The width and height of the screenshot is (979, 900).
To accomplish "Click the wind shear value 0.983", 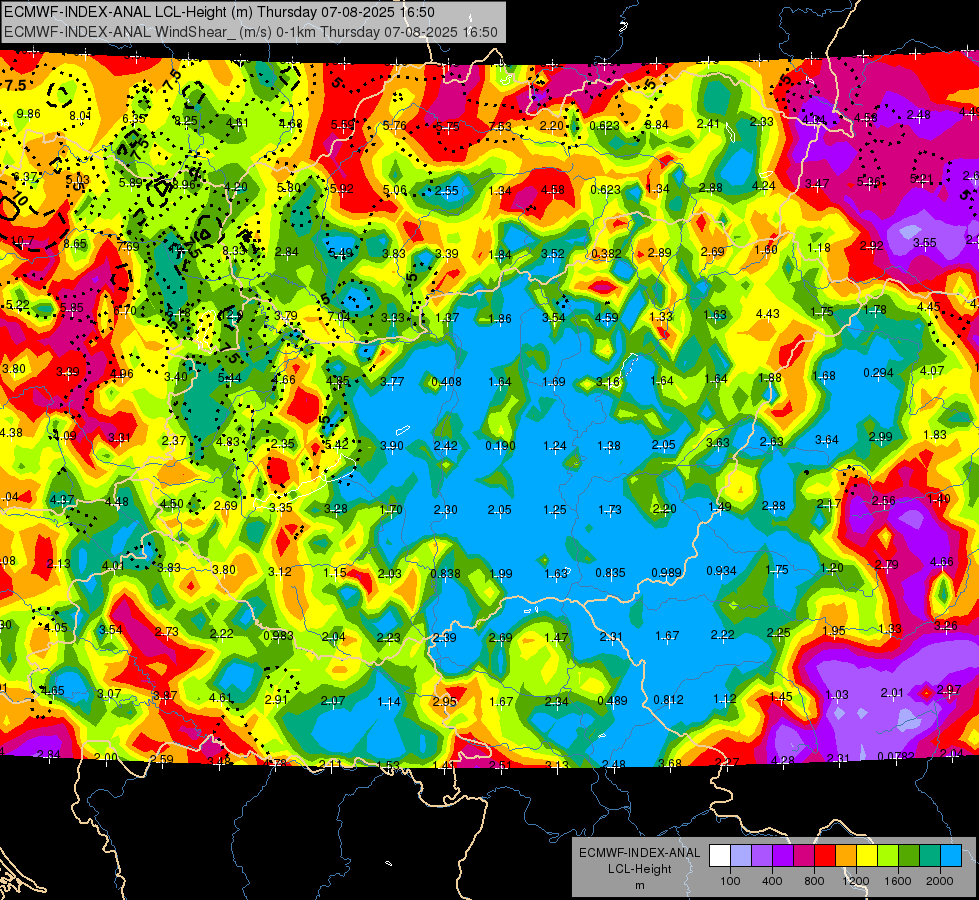I will pos(278,635).
